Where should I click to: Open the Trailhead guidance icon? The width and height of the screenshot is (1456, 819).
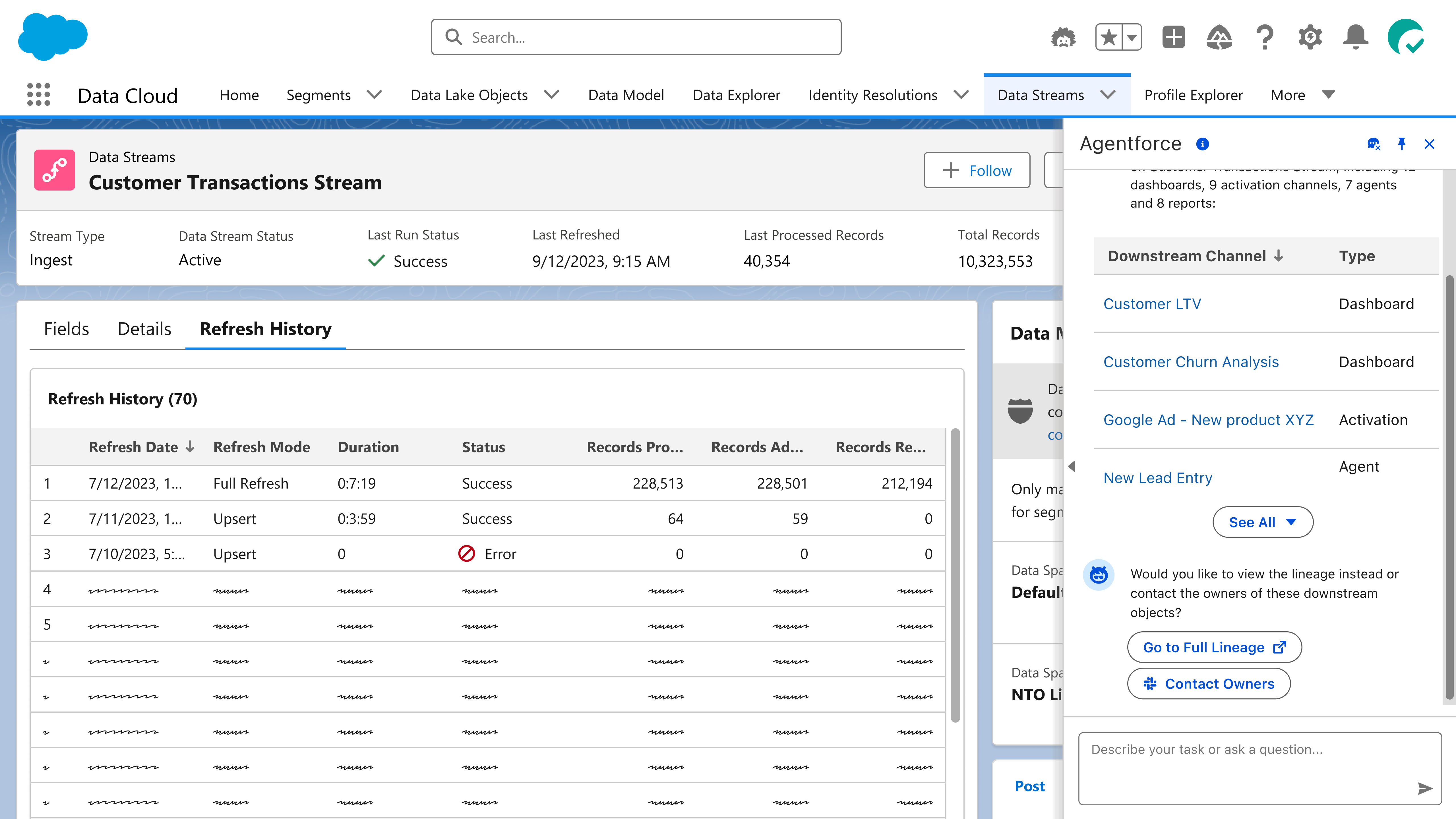tap(1219, 38)
